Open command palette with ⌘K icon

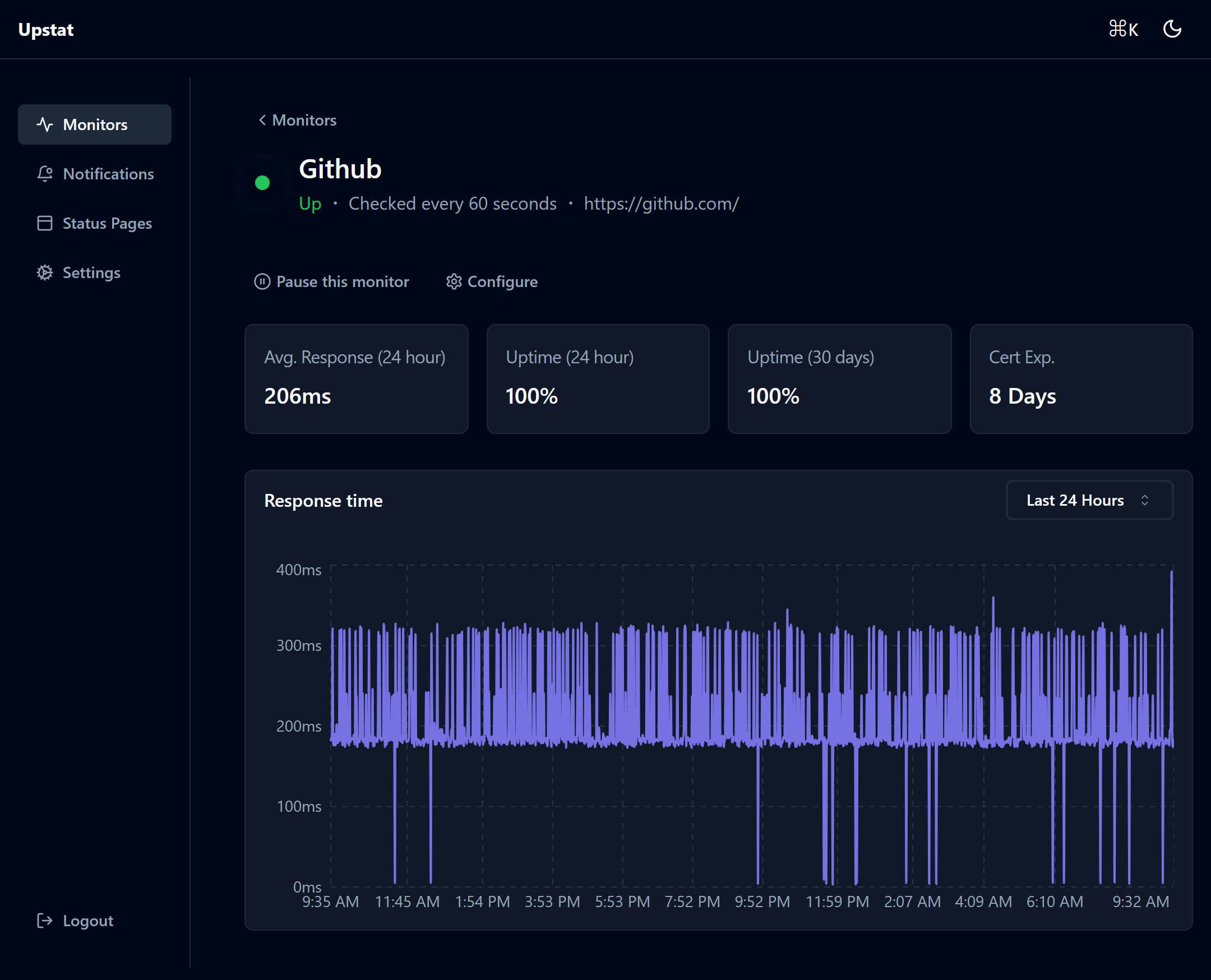[1123, 29]
